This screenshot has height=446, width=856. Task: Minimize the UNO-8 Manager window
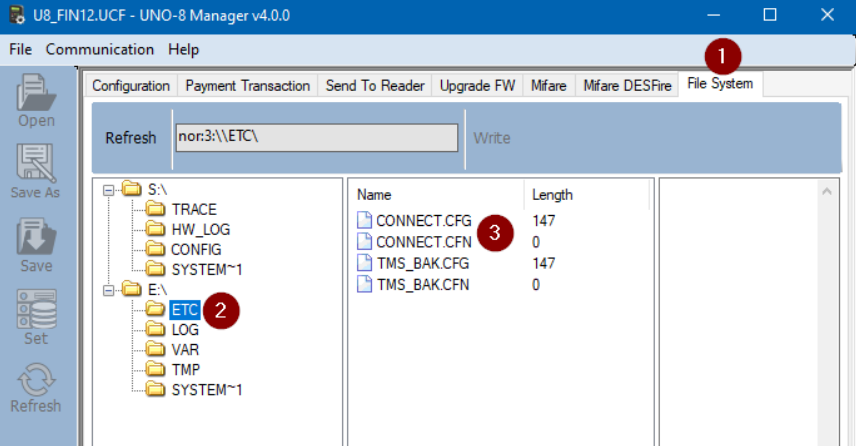(714, 15)
